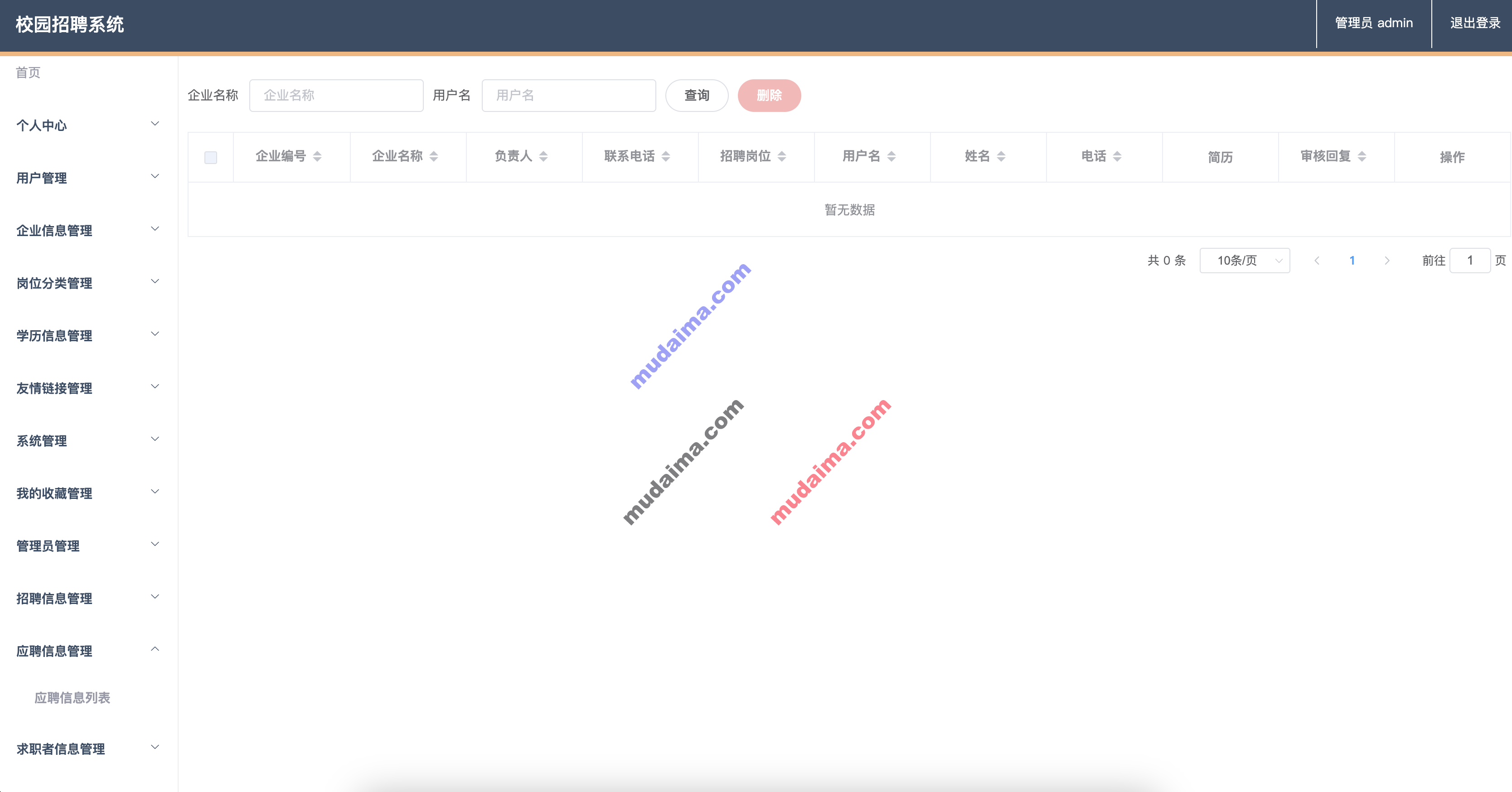Sort table by 负责人 column
1512x792 pixels.
pos(543,156)
